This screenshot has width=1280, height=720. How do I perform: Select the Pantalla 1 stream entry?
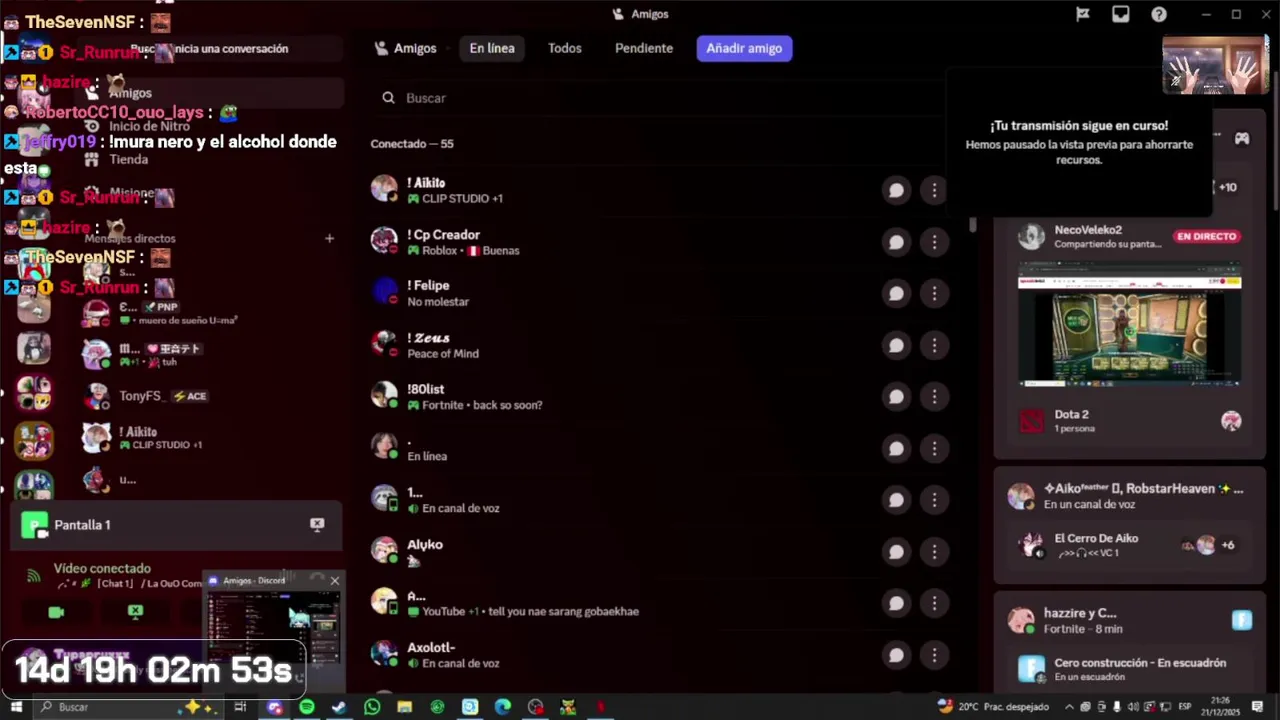176,525
